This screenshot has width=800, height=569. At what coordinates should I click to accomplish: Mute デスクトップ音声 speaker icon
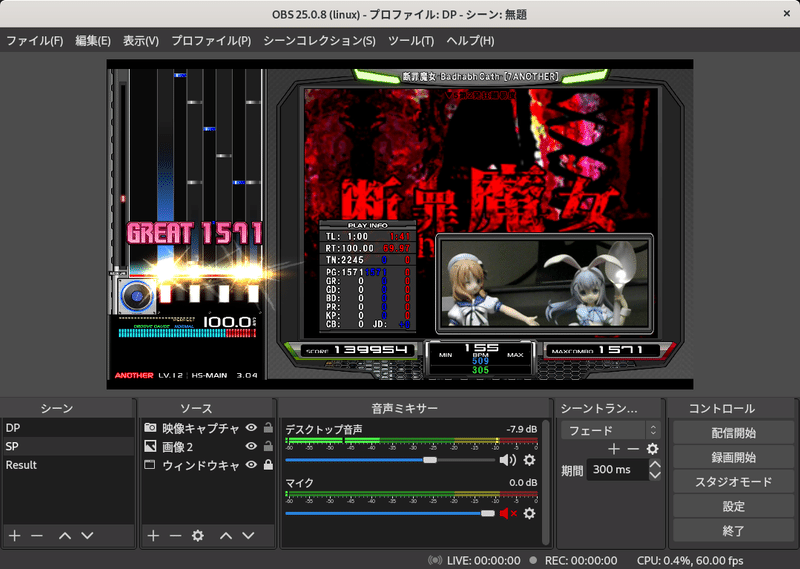click(508, 460)
